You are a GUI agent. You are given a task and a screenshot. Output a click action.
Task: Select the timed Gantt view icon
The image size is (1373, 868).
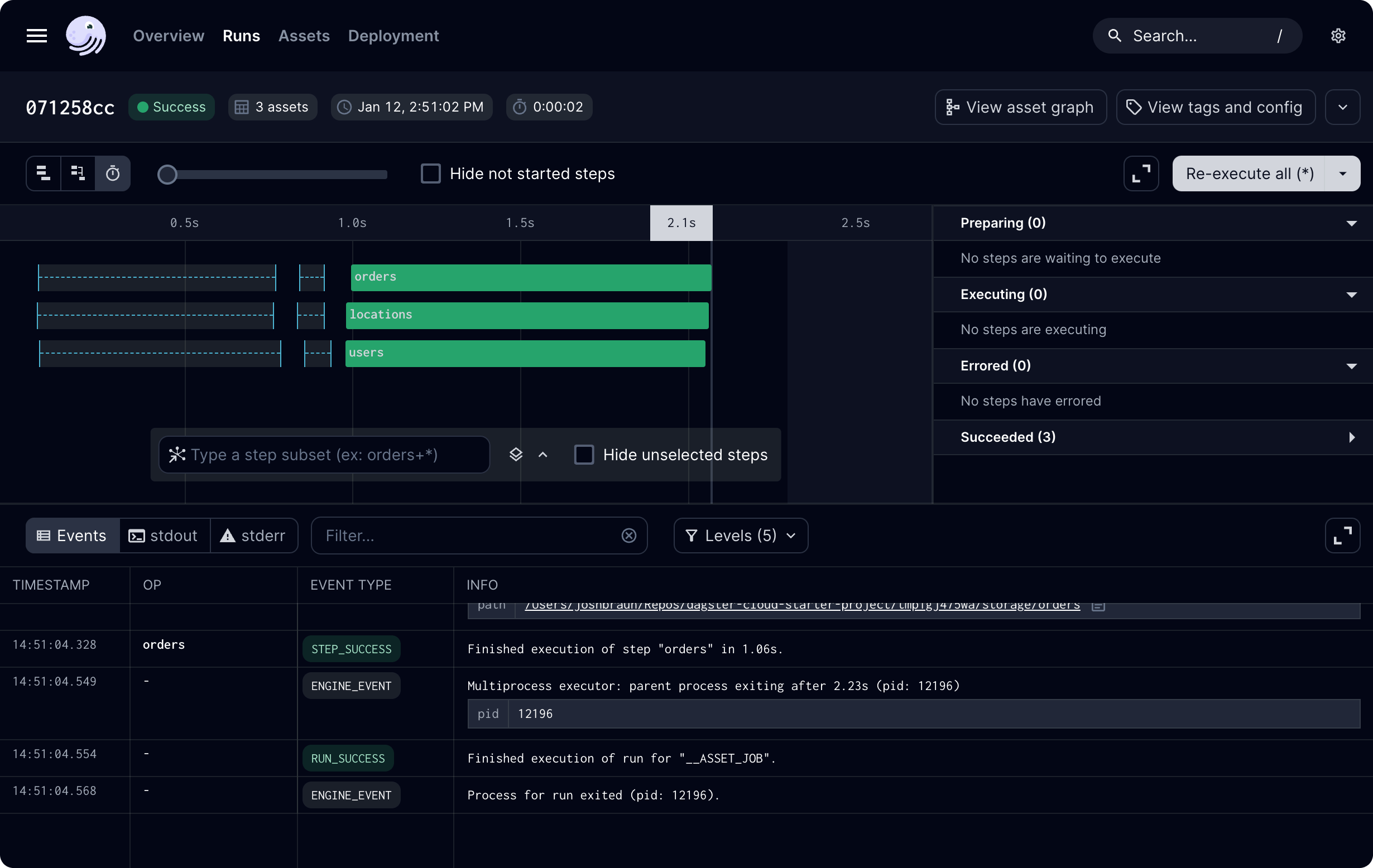pos(113,173)
